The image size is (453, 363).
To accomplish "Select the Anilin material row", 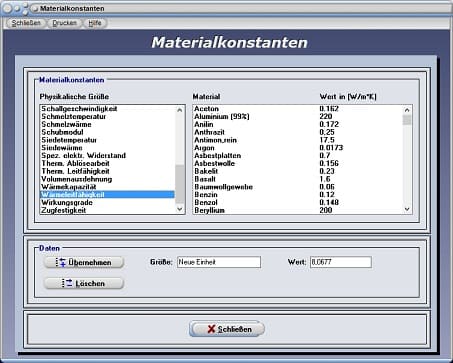I will pyautogui.click(x=298, y=124).
